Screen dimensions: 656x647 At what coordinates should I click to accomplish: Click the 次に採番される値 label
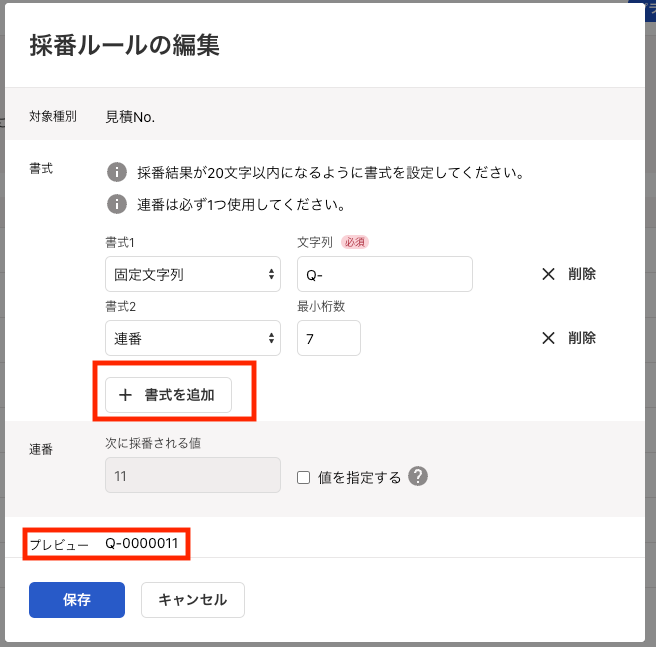153,443
